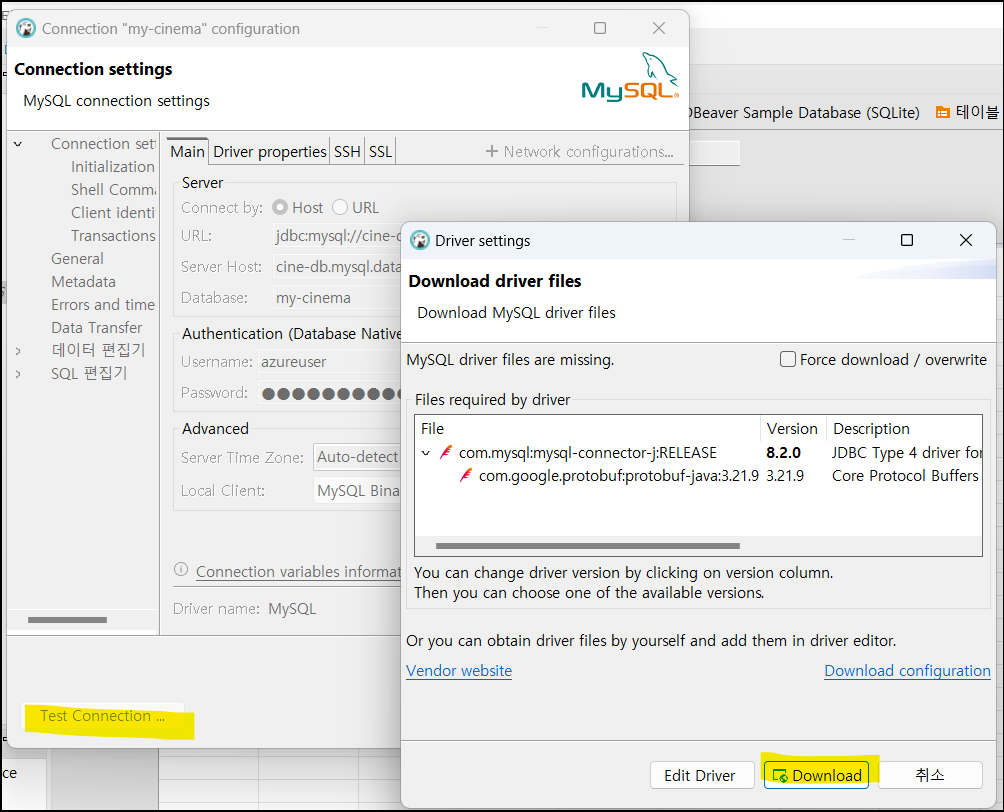Select Initialization in settings tree
The image size is (1004, 812).
(x=113, y=166)
